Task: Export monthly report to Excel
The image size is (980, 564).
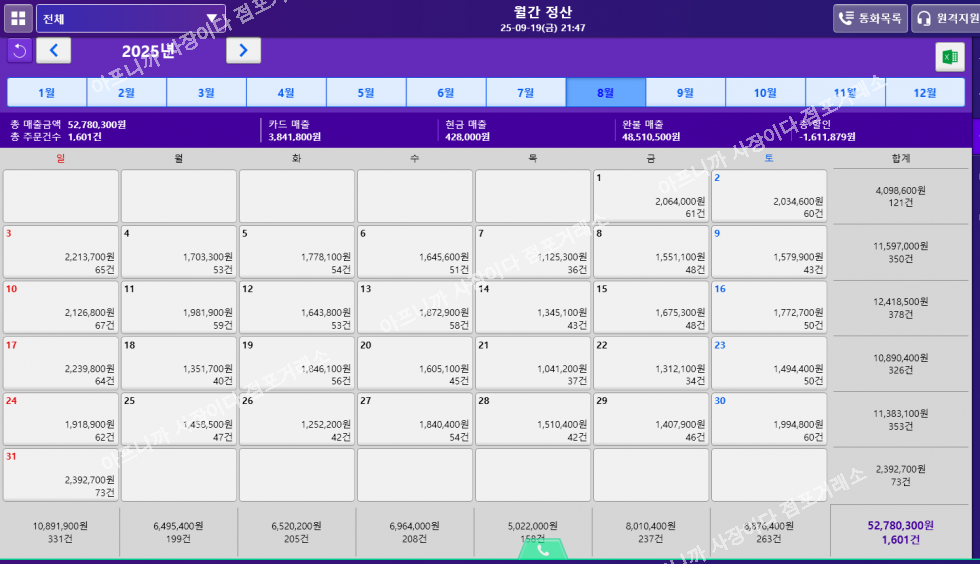Action: [x=947, y=57]
